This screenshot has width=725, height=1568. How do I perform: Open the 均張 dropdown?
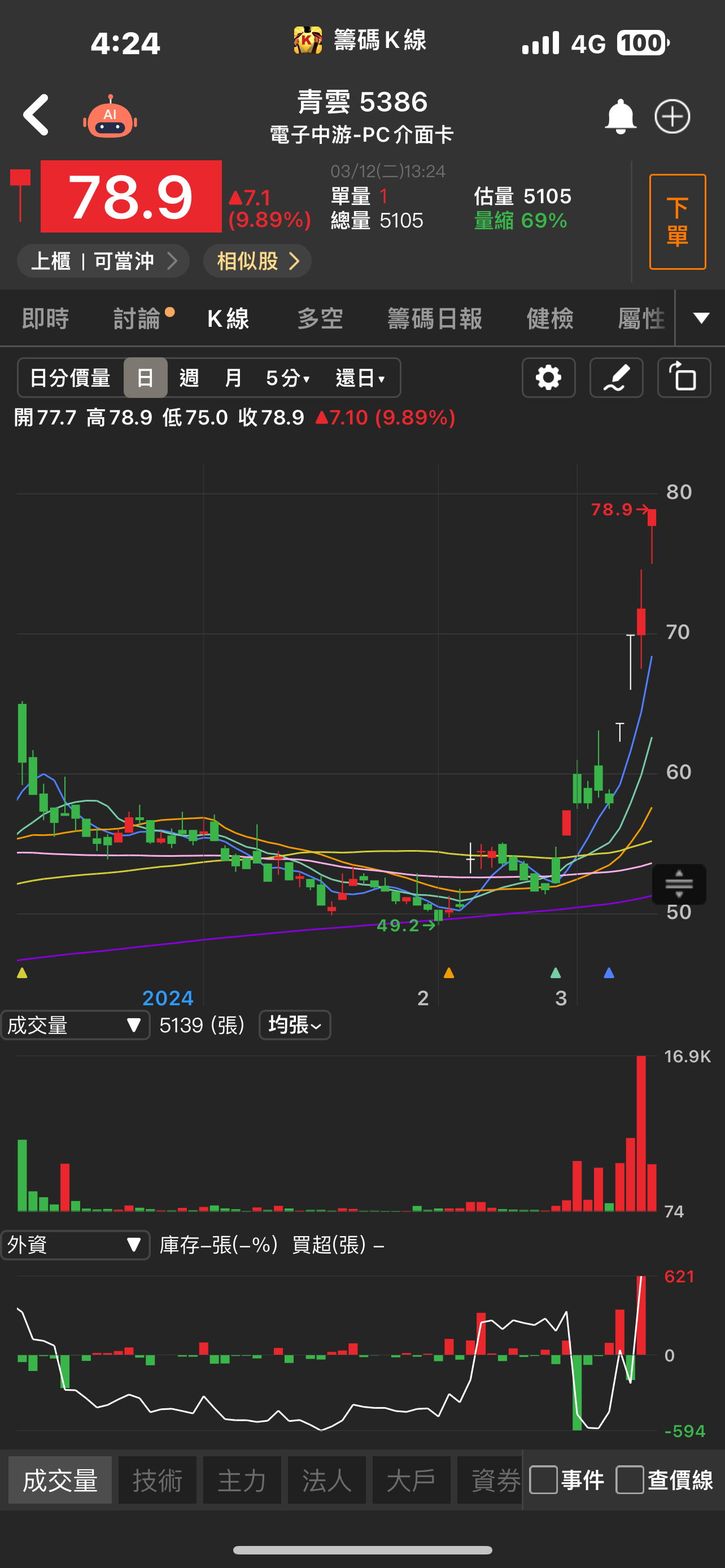(x=295, y=1025)
